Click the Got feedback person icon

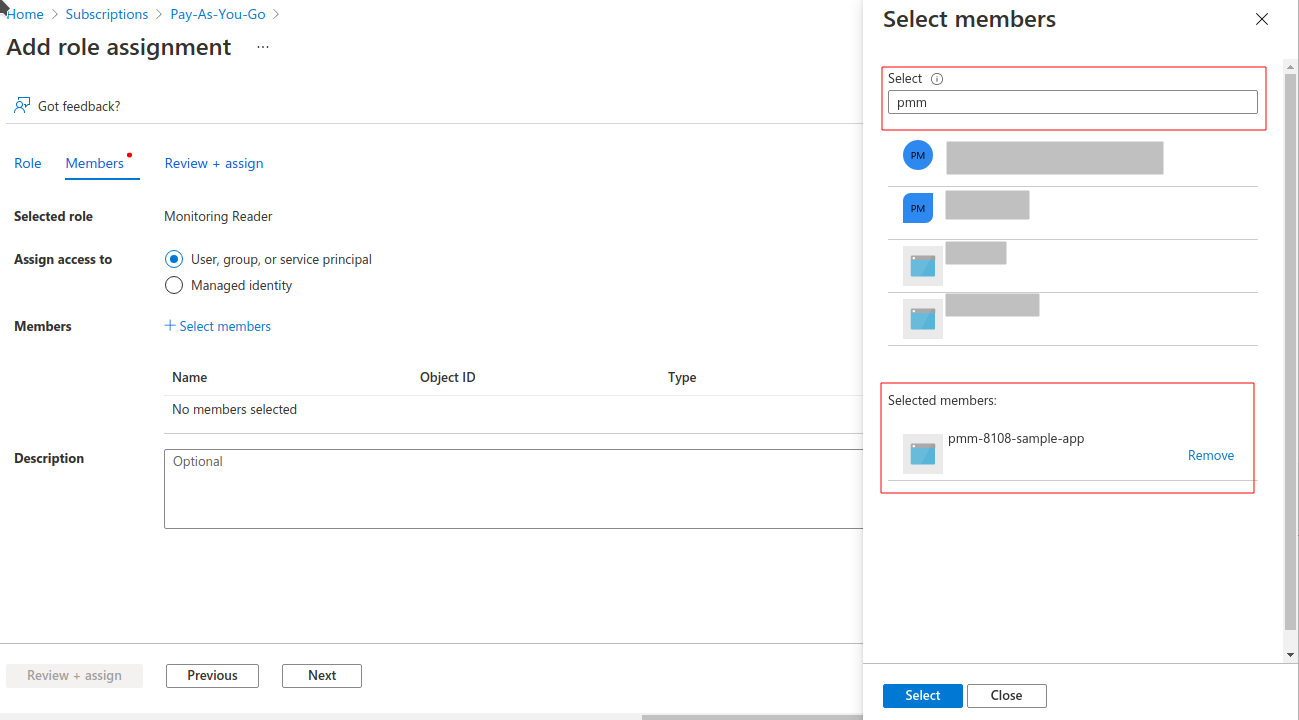tap(22, 106)
